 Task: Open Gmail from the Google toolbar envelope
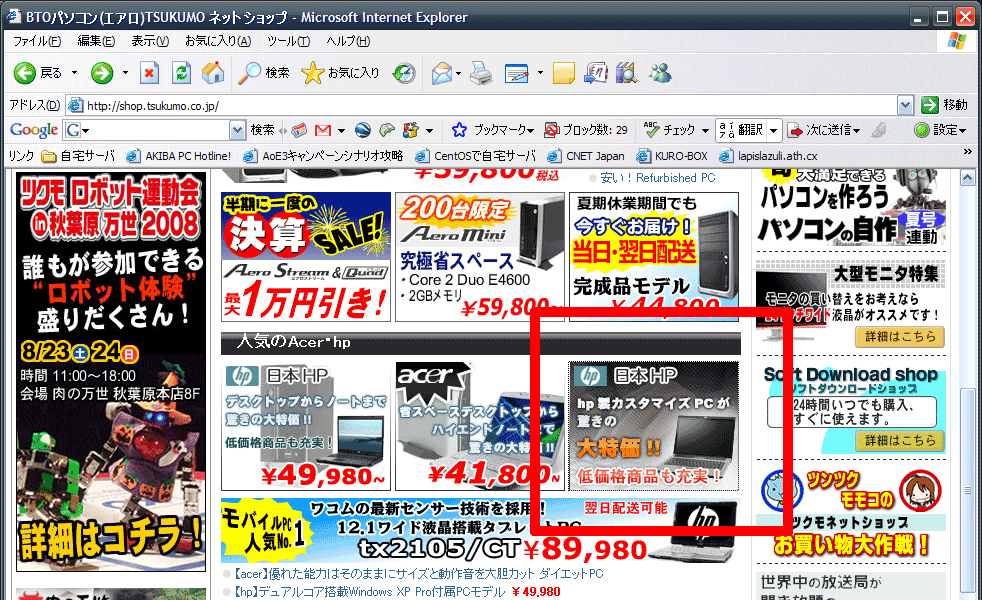click(x=323, y=130)
